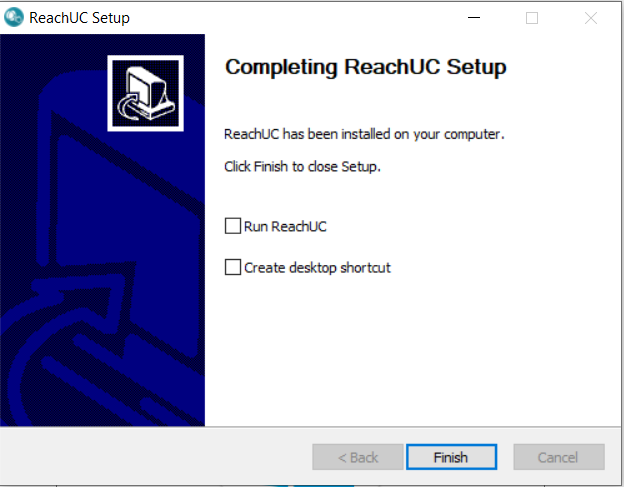The image size is (624, 487).
Task: Click the grayed-out Cancel button
Action: click(559, 457)
